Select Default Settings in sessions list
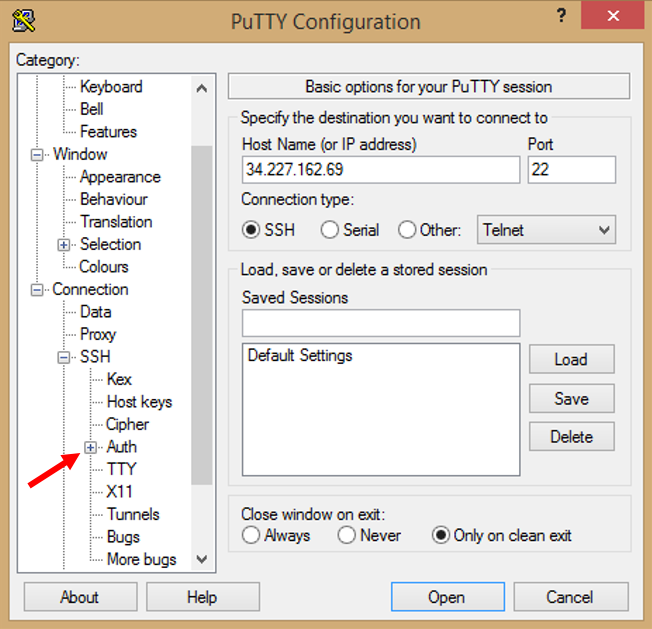Image resolution: width=652 pixels, height=629 pixels. [x=300, y=356]
